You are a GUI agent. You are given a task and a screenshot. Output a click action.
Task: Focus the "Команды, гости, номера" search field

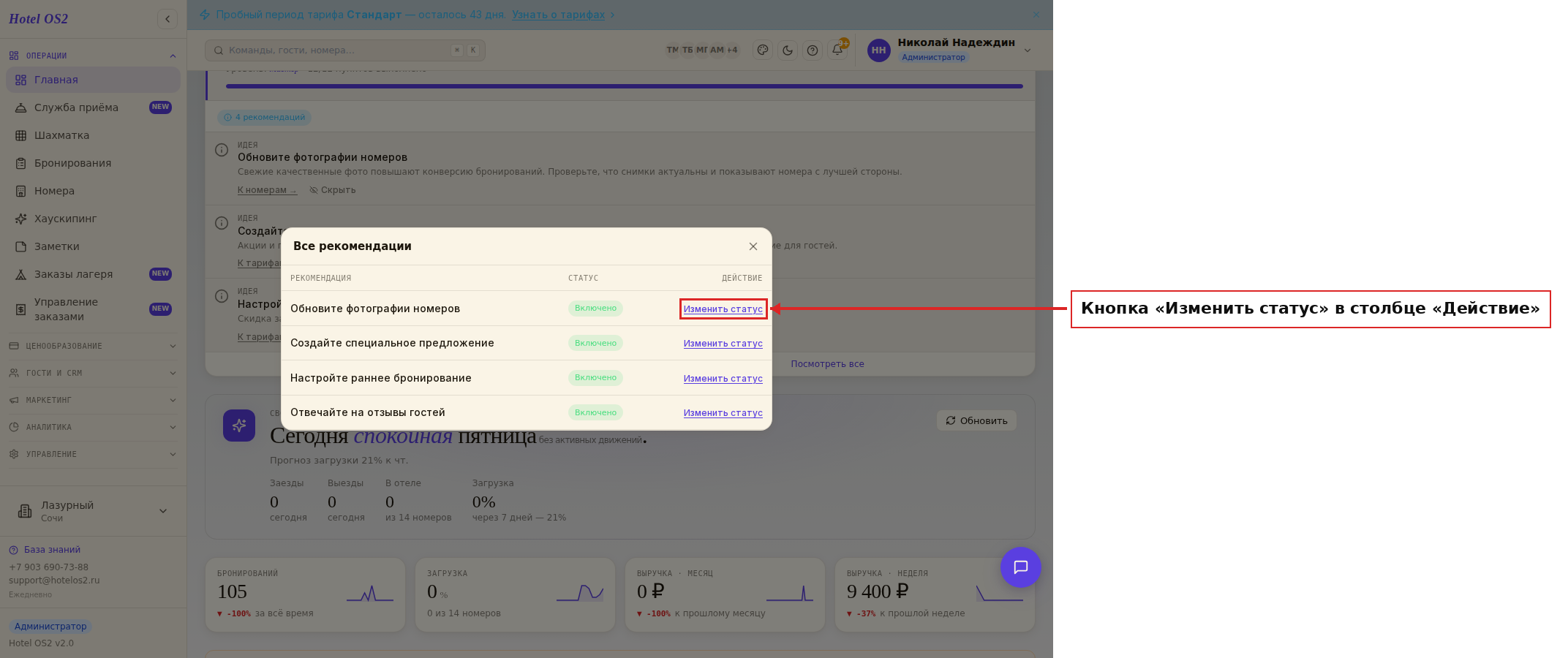(345, 50)
